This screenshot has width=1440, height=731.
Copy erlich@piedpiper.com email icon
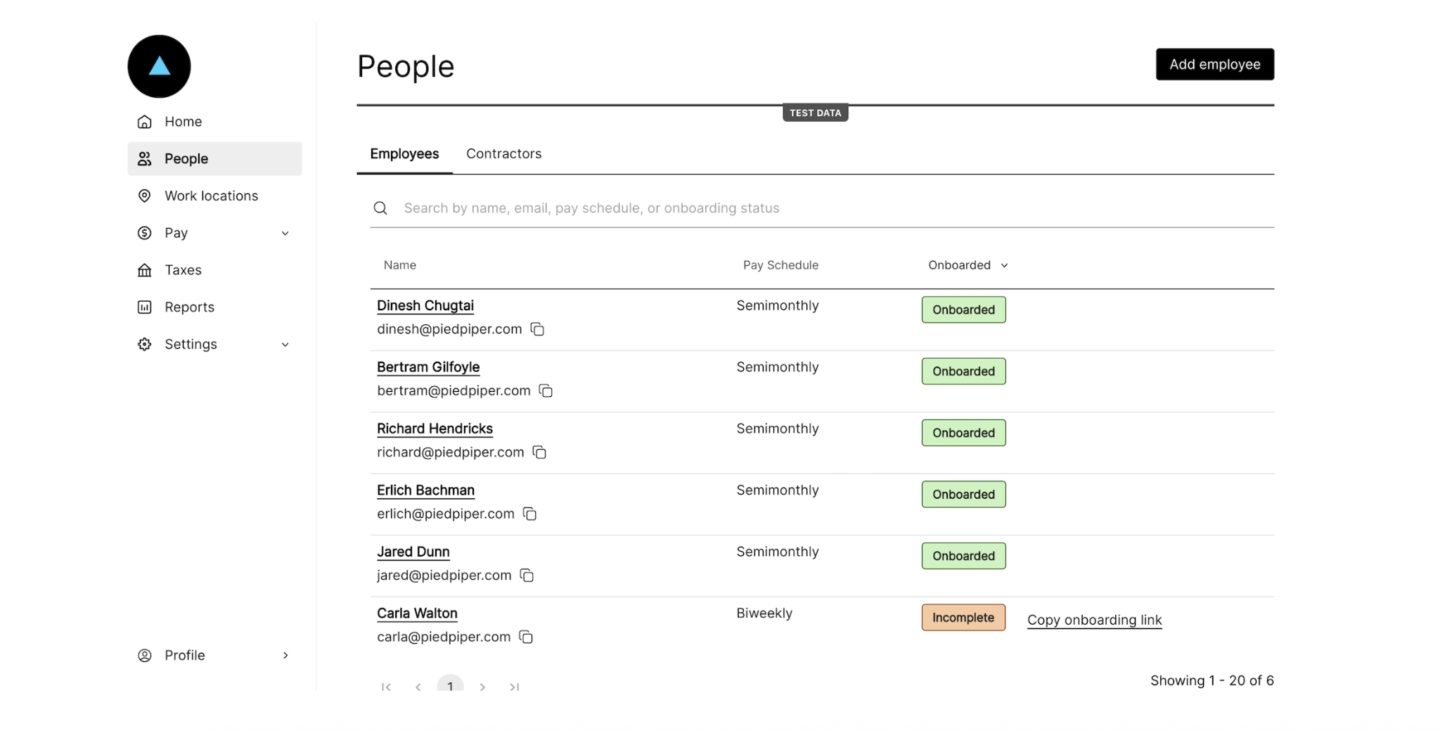(530, 514)
